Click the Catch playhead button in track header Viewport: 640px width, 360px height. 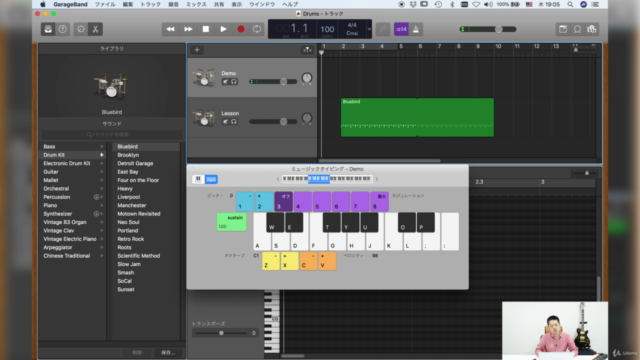pos(307,50)
